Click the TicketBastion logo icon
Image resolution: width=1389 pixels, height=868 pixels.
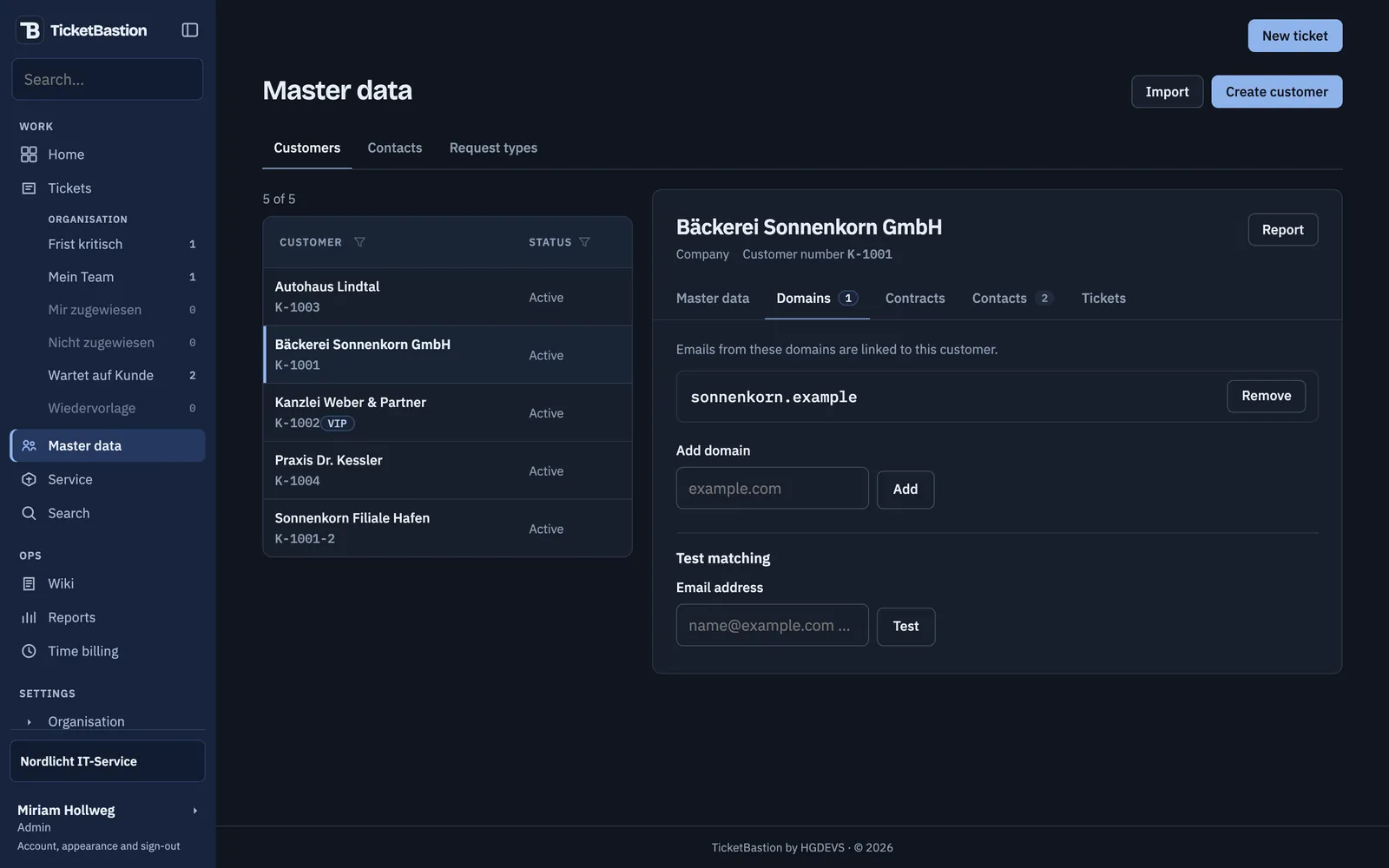pyautogui.click(x=30, y=30)
